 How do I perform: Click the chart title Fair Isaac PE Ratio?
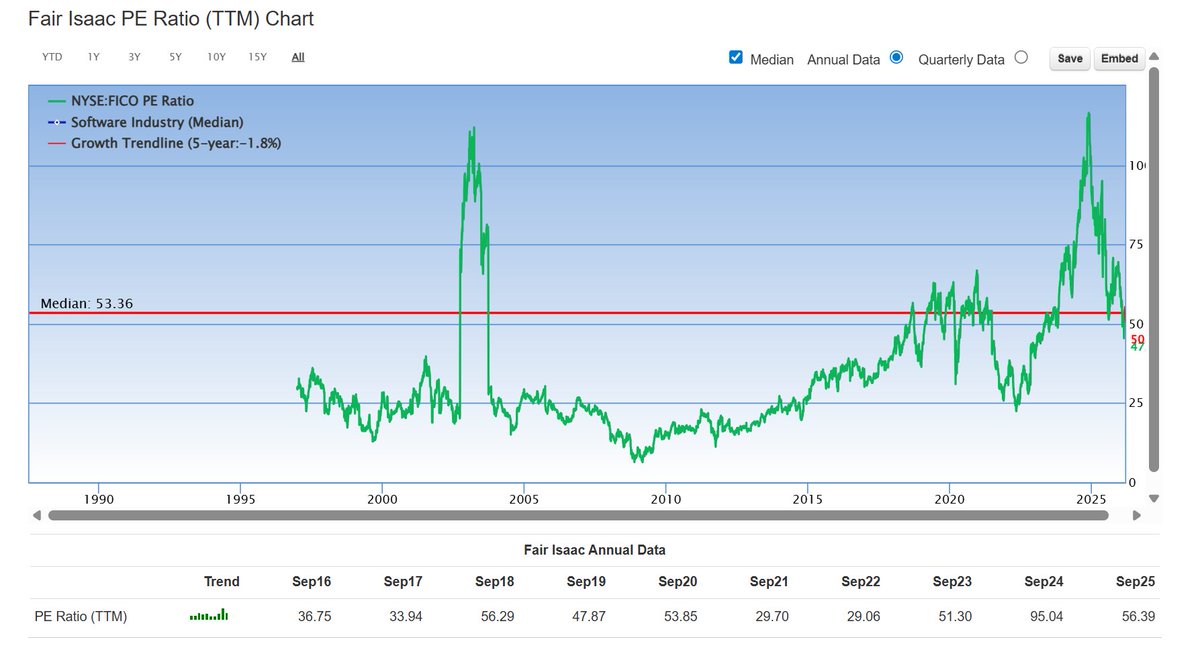(x=170, y=18)
